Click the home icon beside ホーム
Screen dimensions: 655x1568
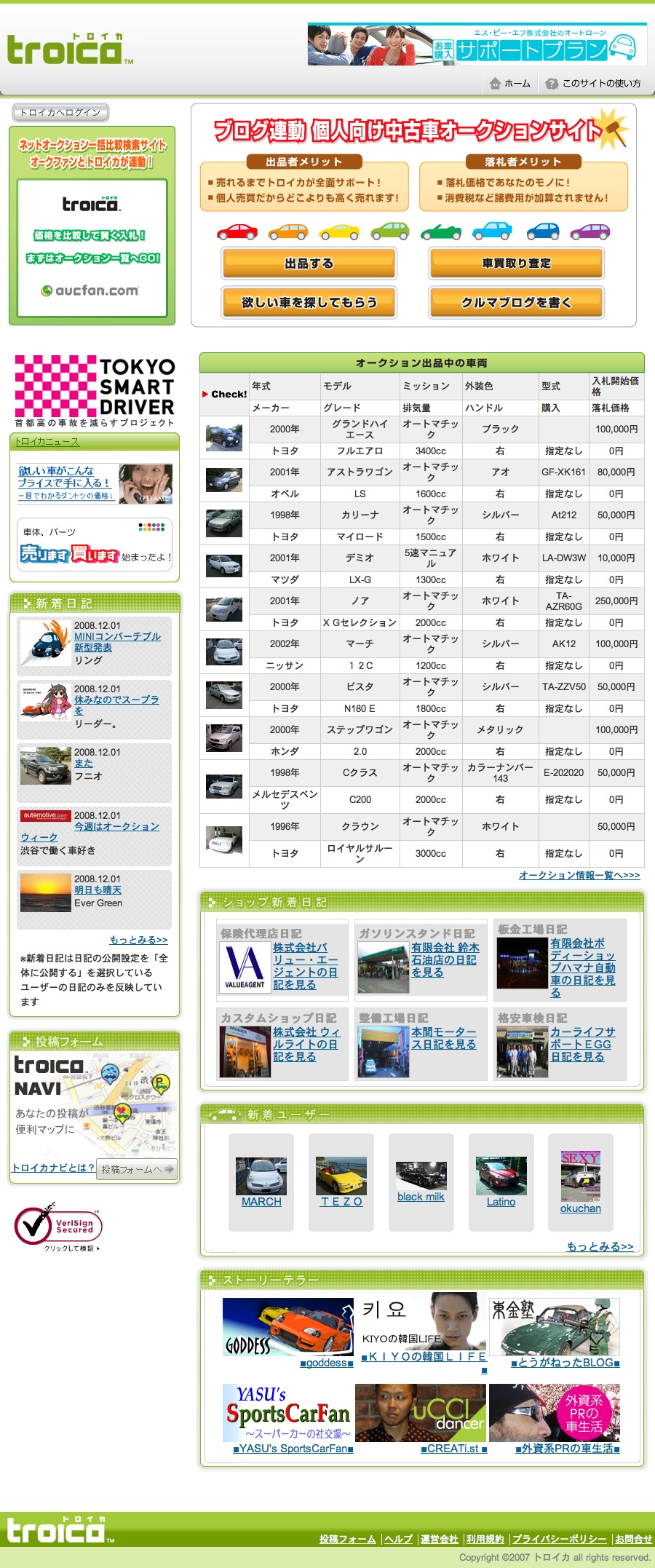point(496,83)
